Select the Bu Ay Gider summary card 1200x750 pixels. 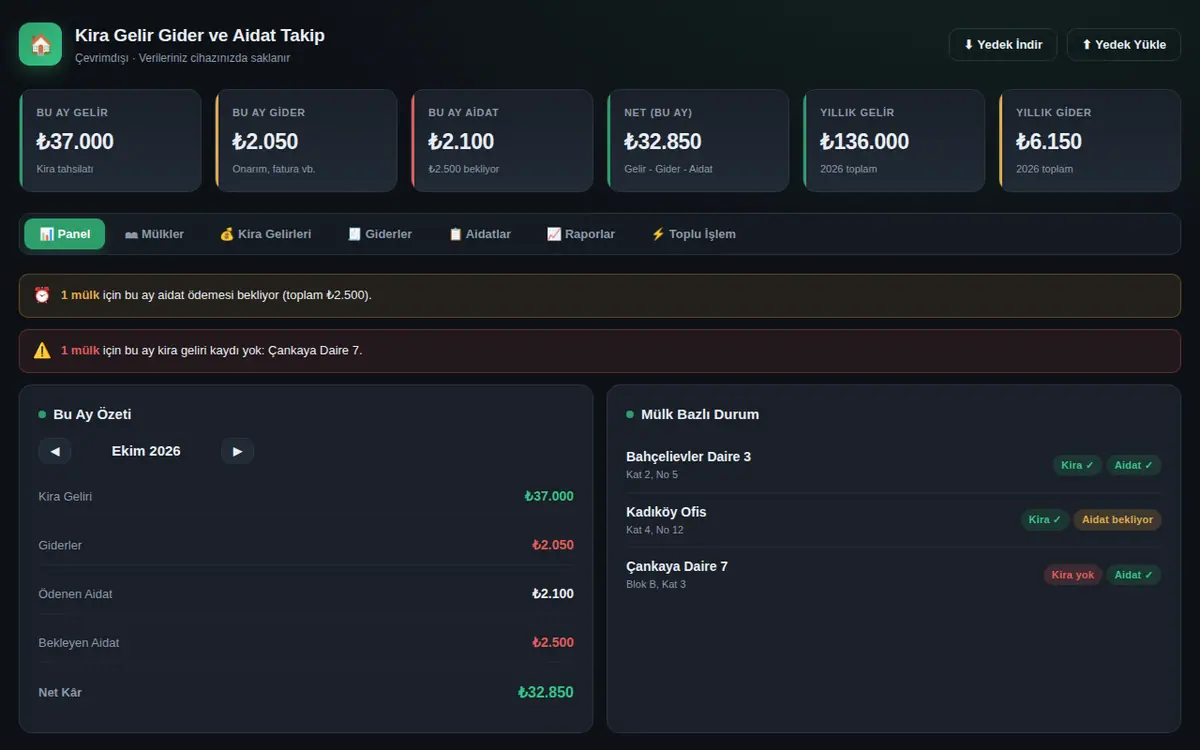pos(306,141)
